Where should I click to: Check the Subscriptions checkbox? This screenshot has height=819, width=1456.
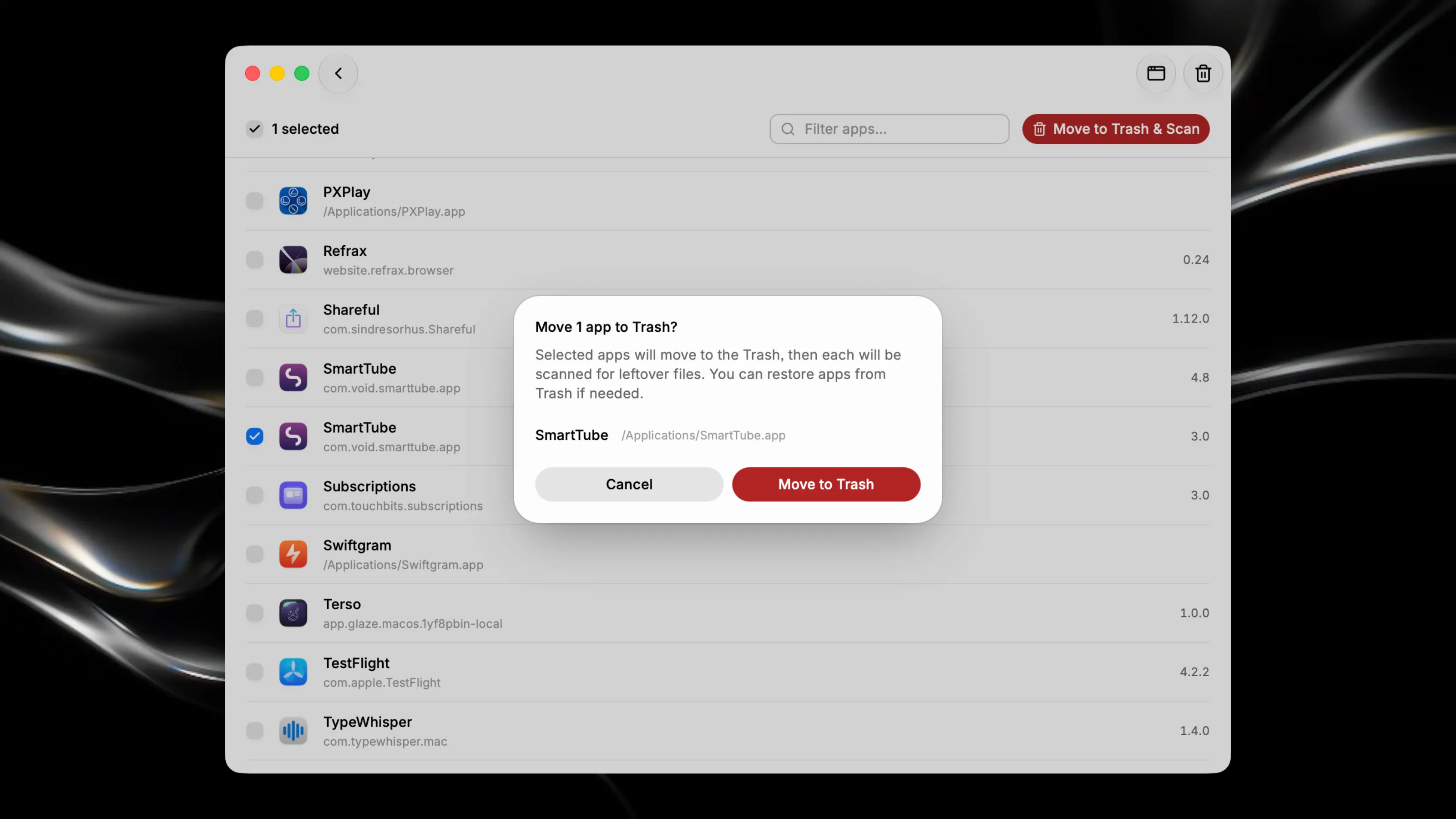(x=254, y=495)
